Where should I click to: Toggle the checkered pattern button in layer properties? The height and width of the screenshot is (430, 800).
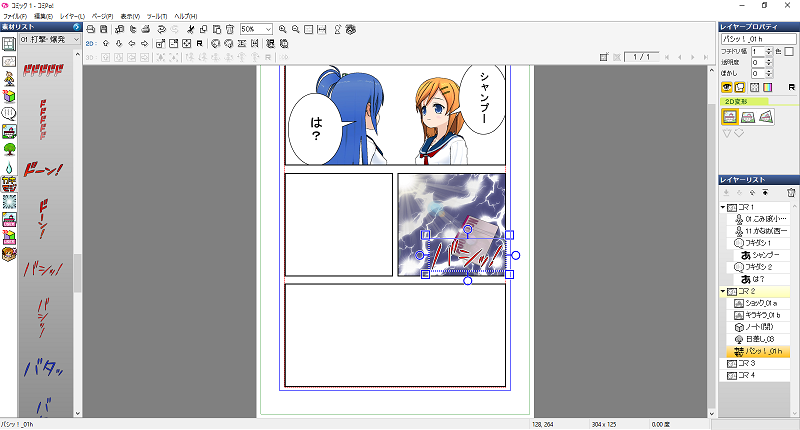(x=755, y=87)
